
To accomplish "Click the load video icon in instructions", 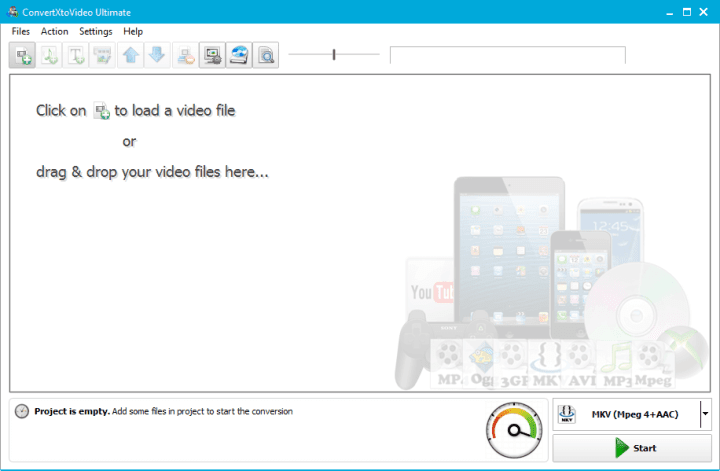I will tap(101, 111).
